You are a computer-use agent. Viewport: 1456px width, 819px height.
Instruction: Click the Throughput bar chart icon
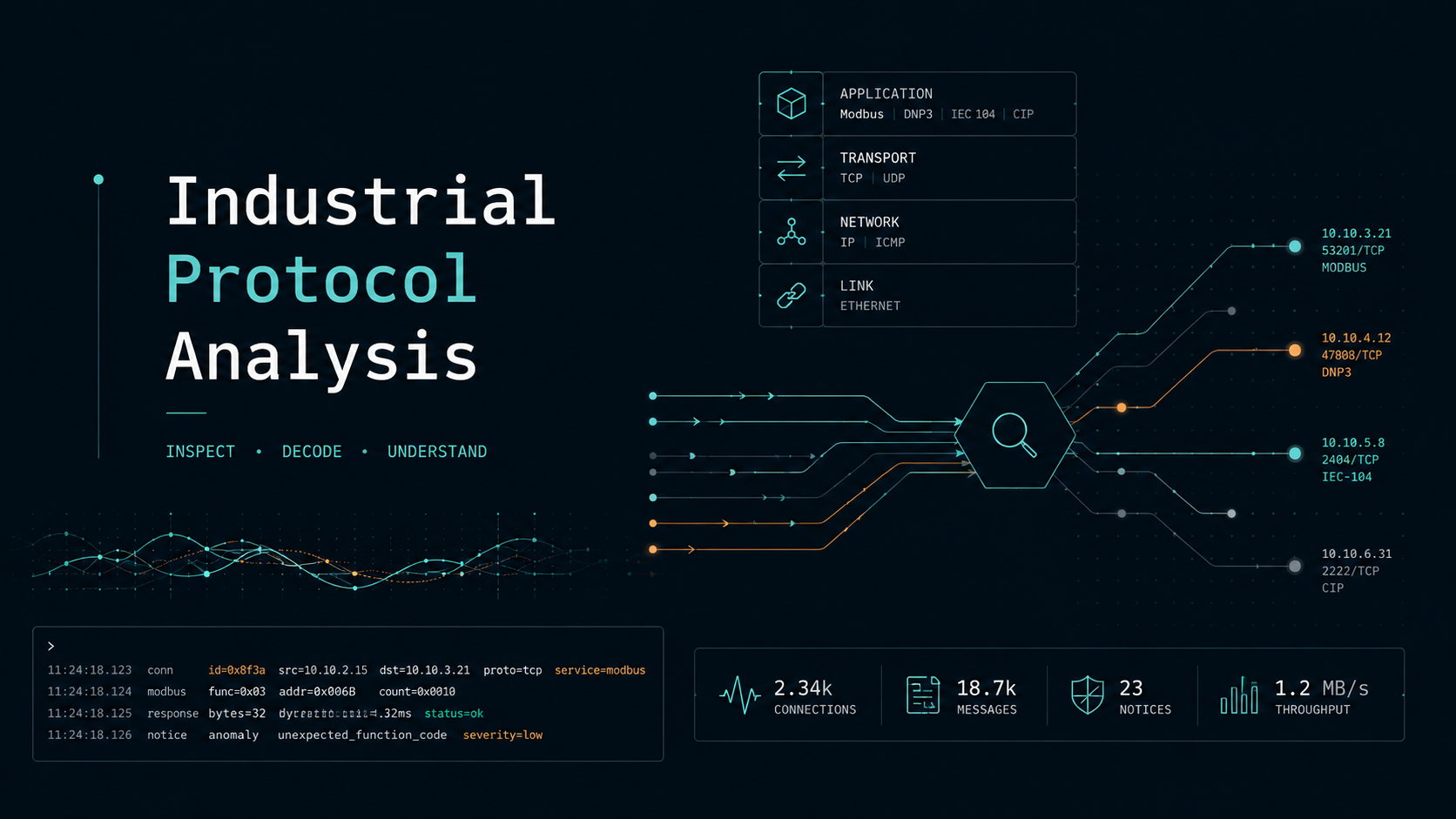click(1239, 695)
